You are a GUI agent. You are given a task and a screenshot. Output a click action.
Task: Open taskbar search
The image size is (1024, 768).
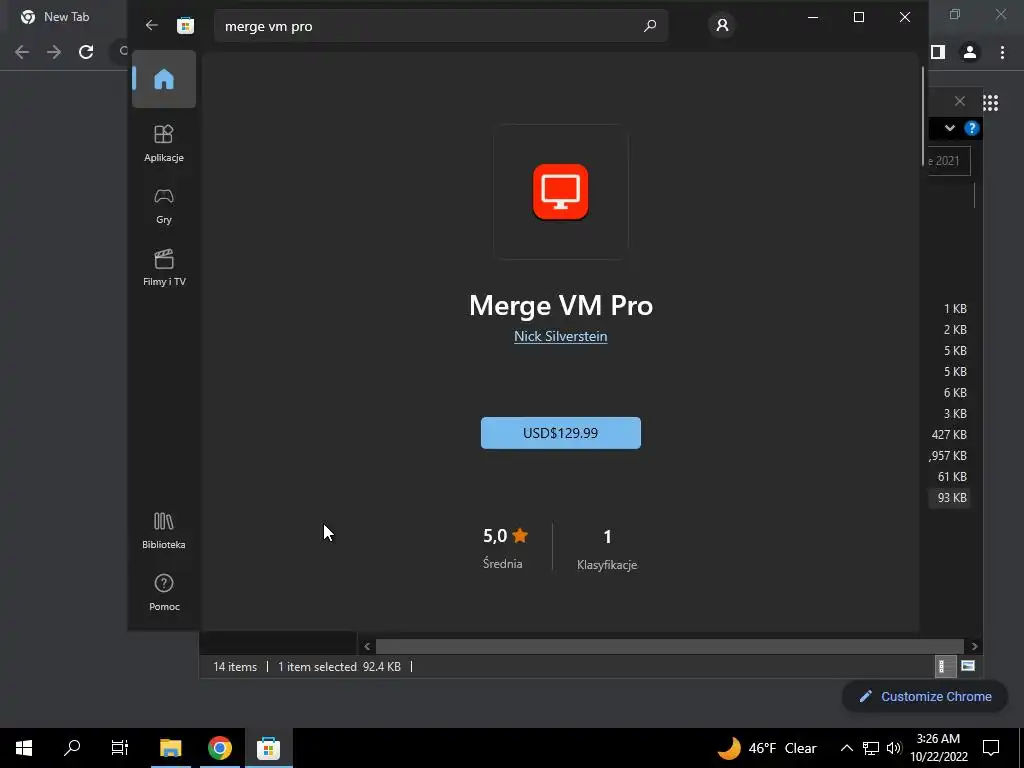tap(72, 748)
